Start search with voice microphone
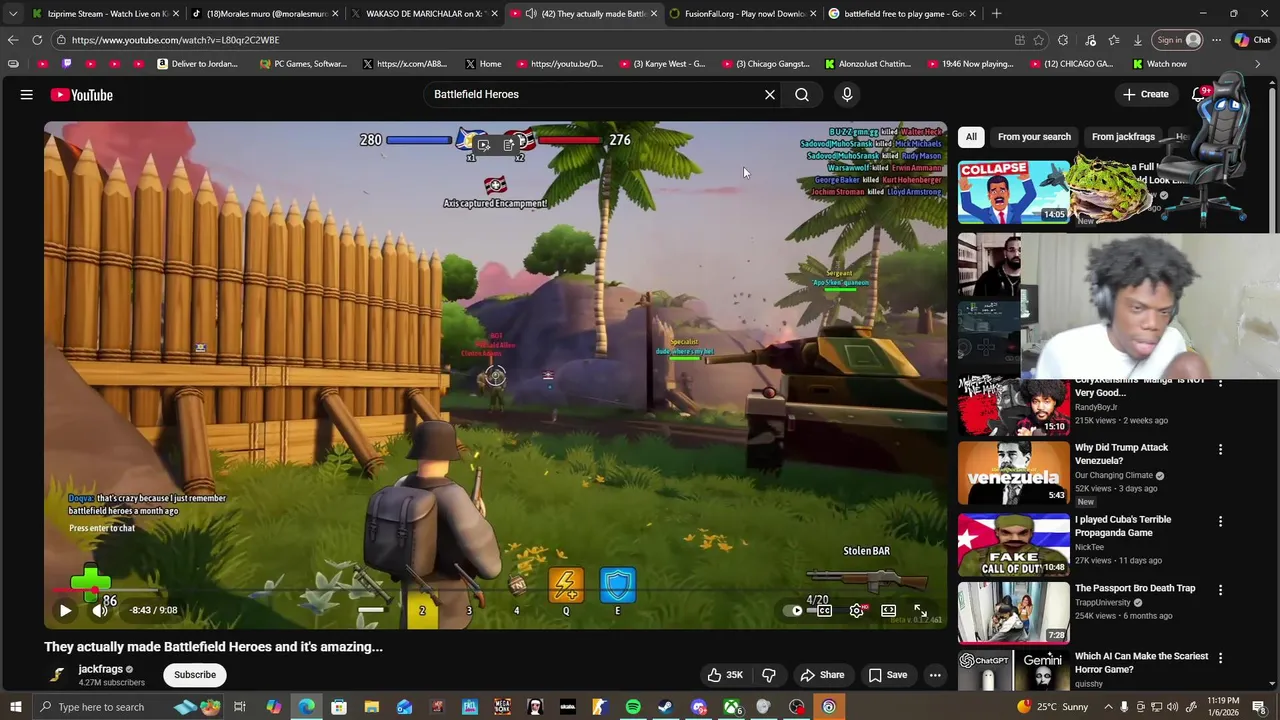 (x=847, y=95)
